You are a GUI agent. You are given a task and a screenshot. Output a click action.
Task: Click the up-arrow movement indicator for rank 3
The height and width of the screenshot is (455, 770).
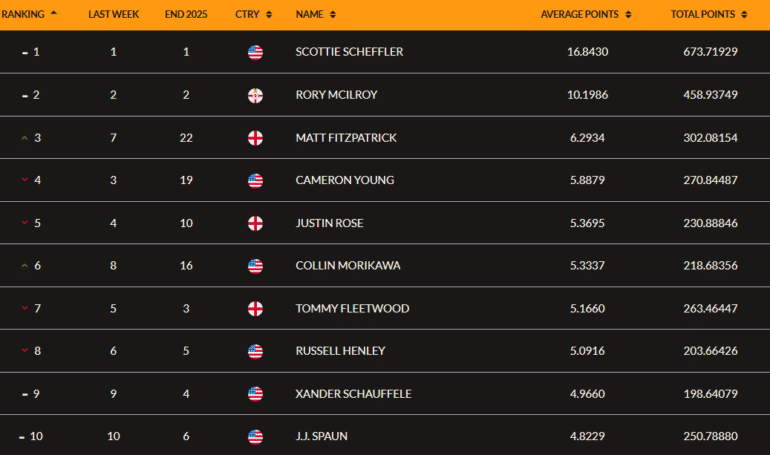click(25, 138)
